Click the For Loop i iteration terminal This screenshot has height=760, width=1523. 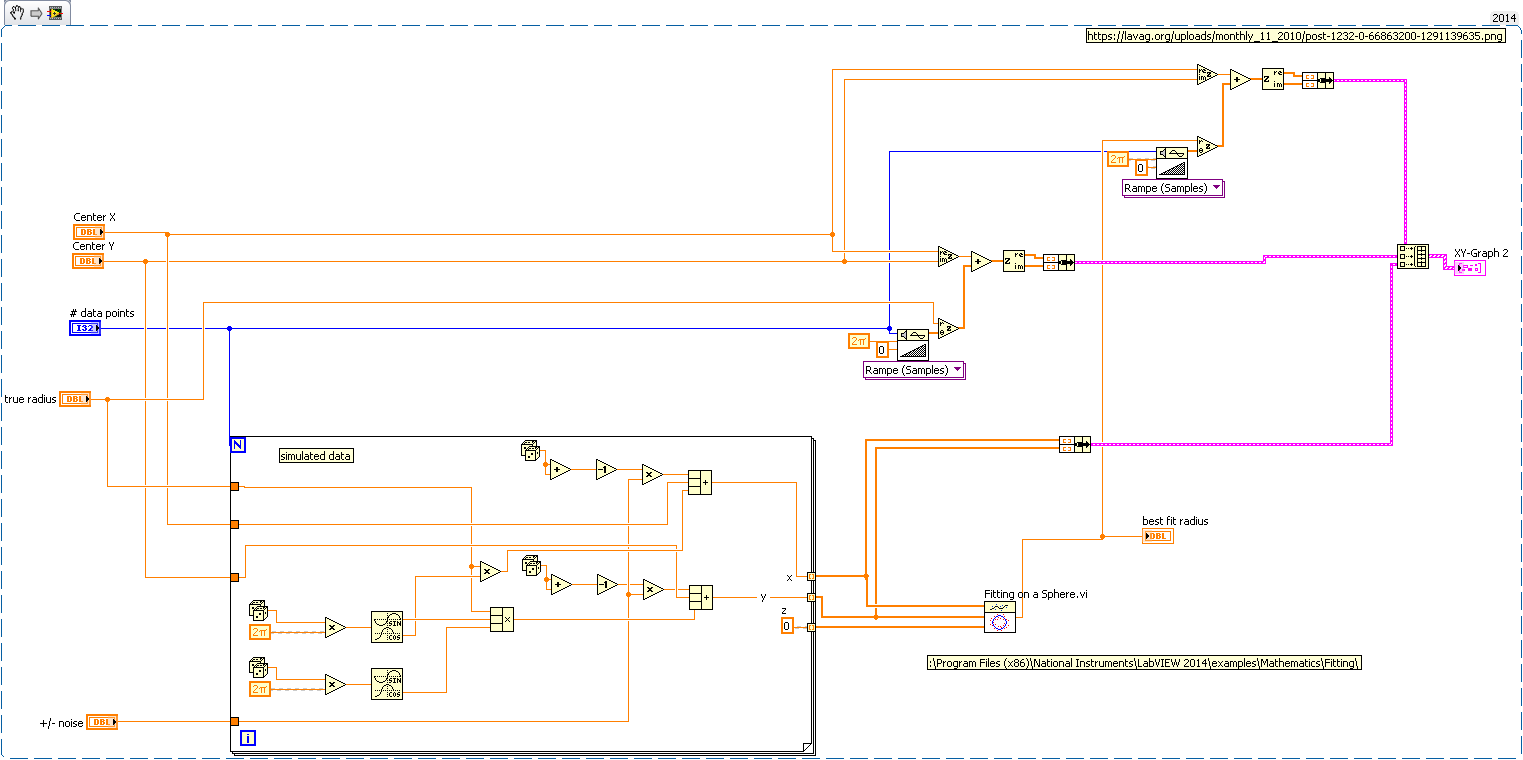[x=248, y=738]
